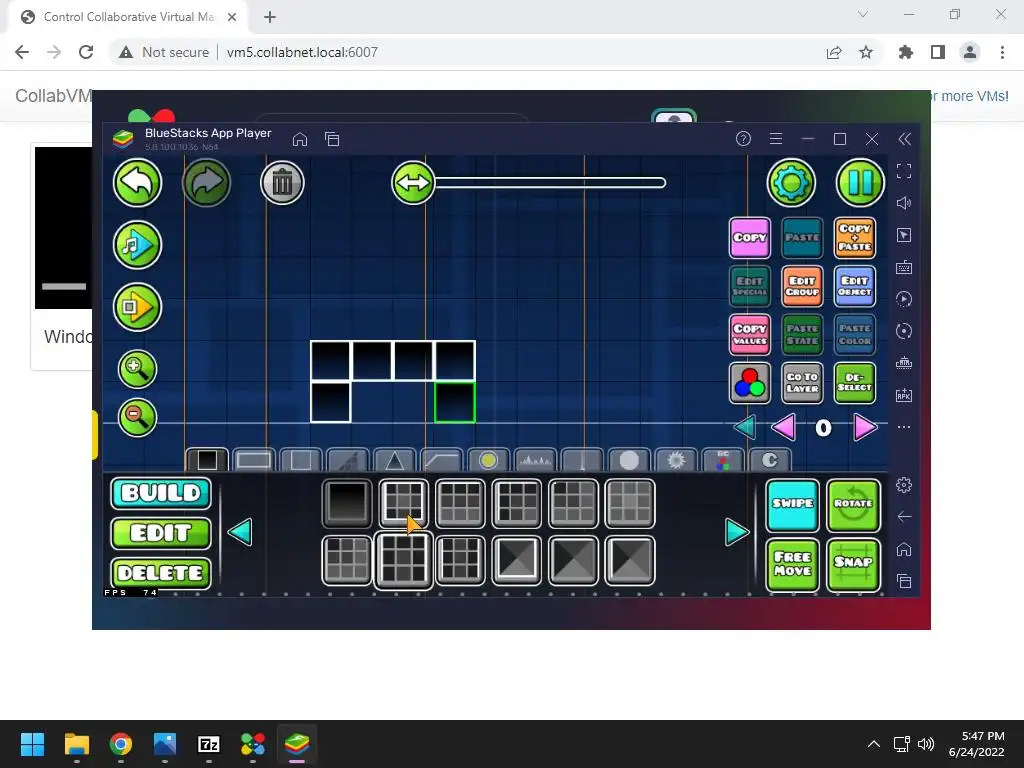Click the dimmed redo arrow button
Viewport: 1024px width, 768px height.
click(x=206, y=184)
